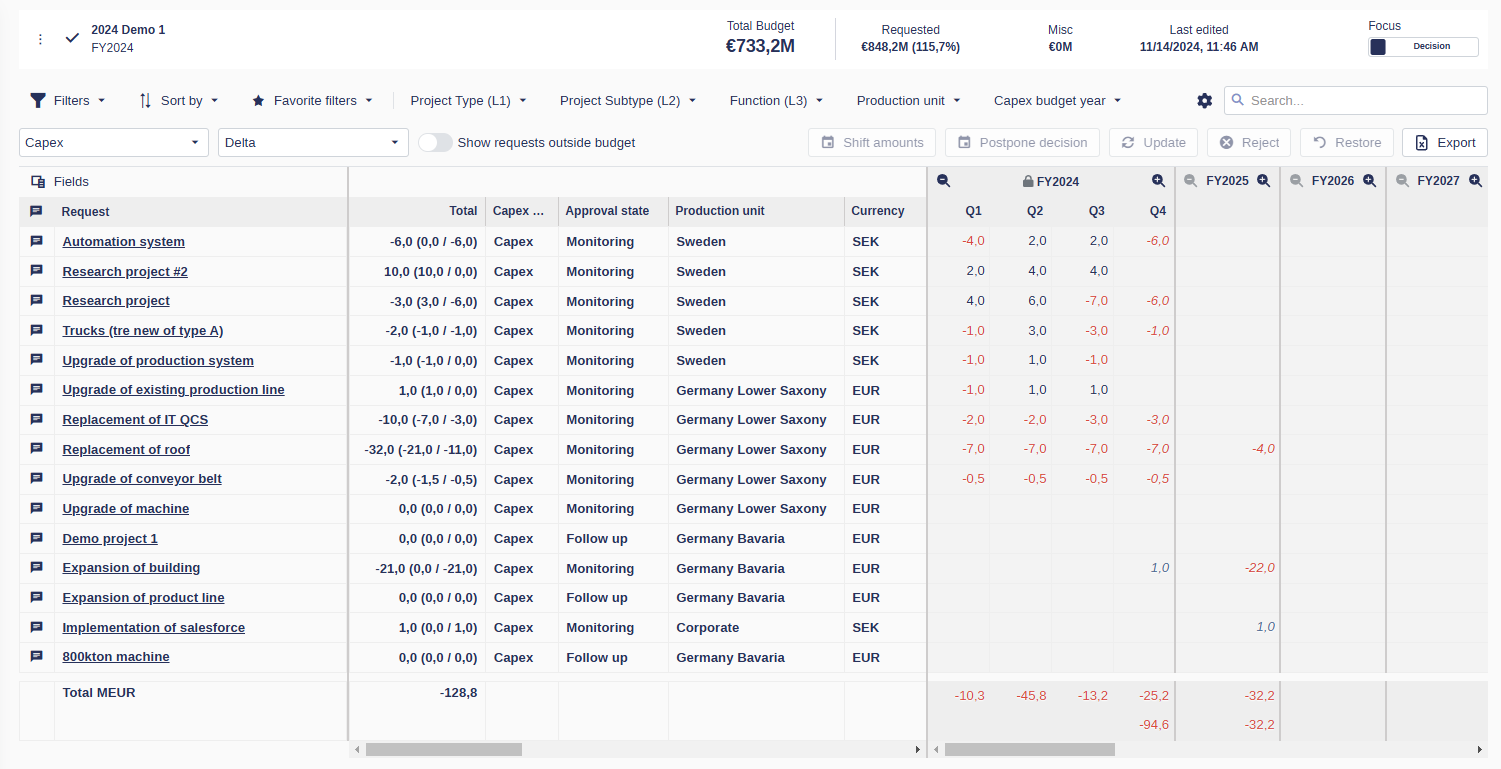
Task: Click the Update button
Action: tap(1153, 142)
